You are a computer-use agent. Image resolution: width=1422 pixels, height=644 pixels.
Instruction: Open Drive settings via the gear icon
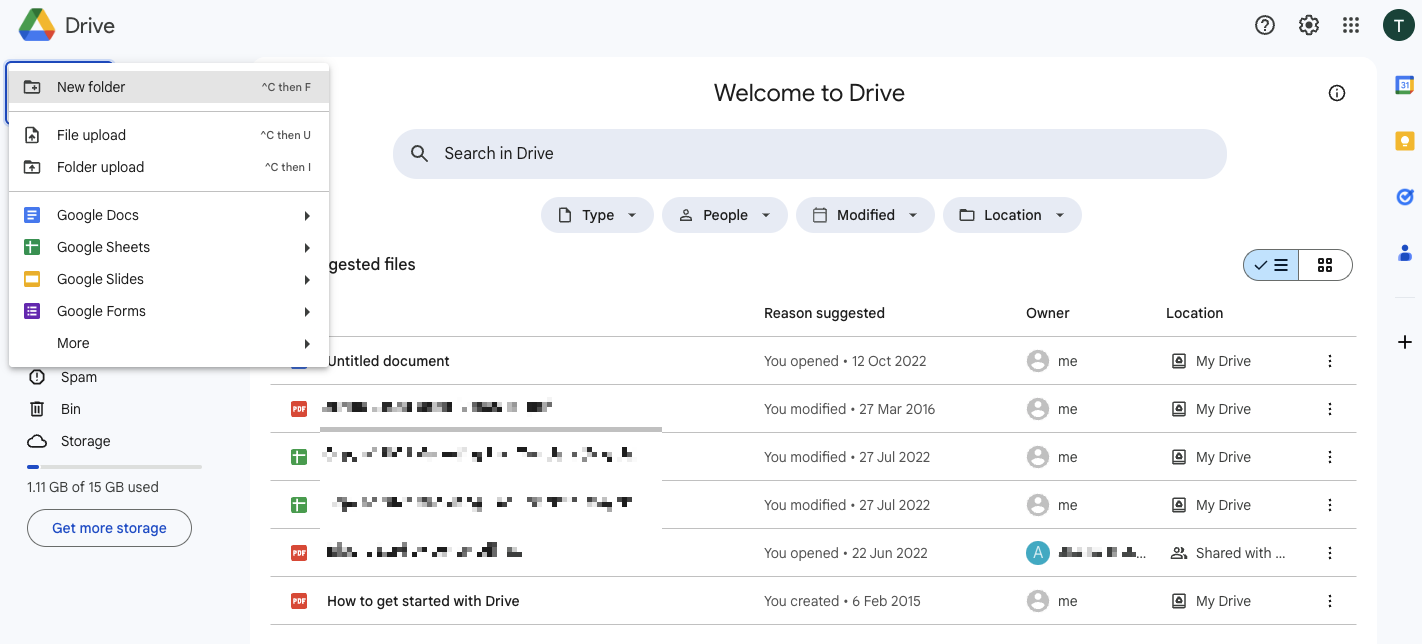click(x=1308, y=25)
